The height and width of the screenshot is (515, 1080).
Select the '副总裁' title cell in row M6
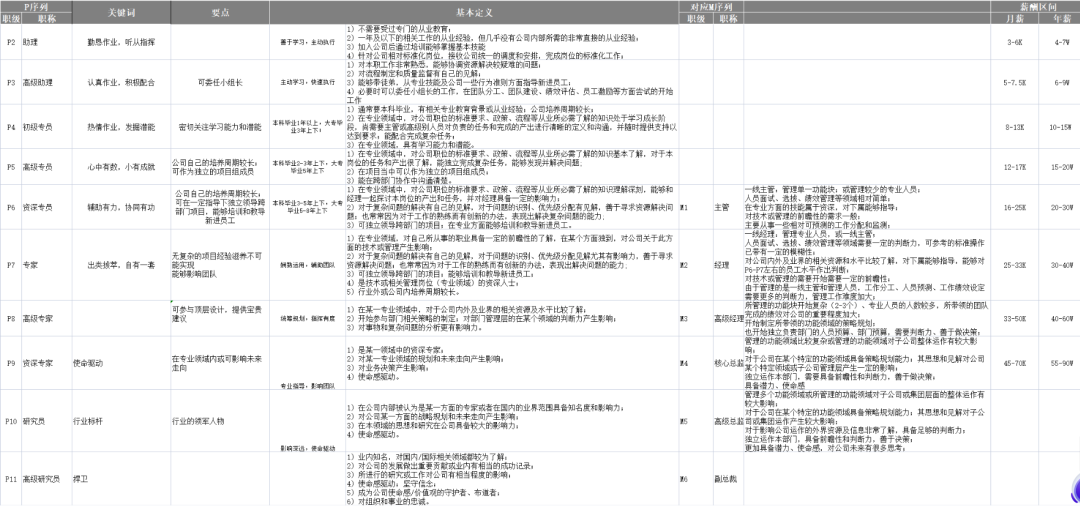[x=728, y=479]
